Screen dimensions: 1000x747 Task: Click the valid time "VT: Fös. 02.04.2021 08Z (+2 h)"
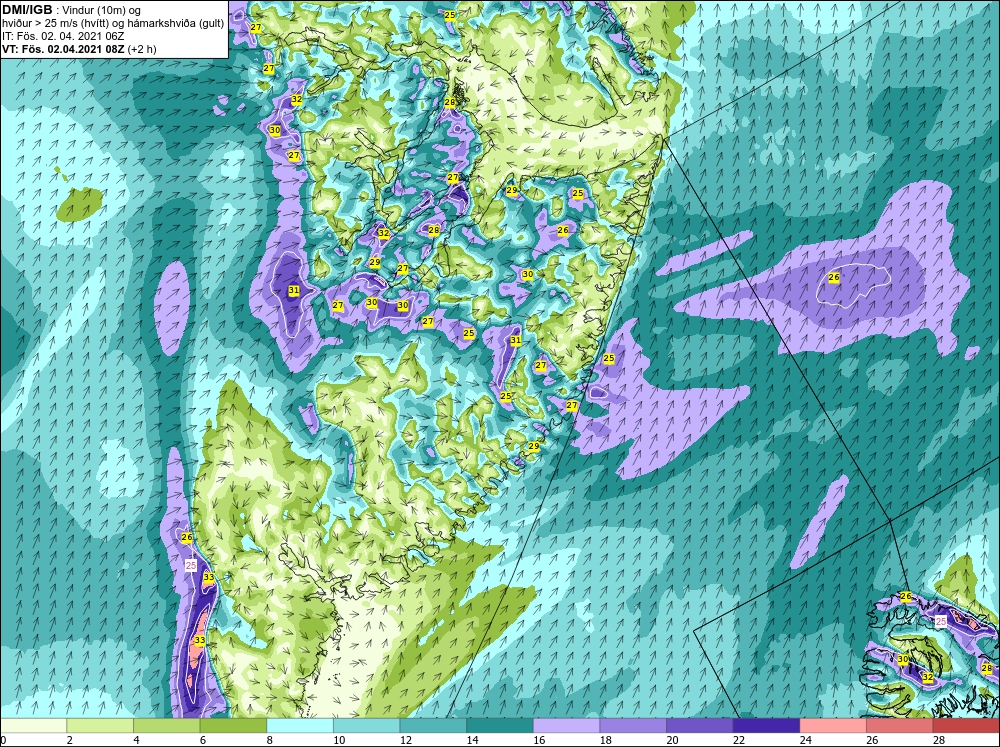[79, 48]
